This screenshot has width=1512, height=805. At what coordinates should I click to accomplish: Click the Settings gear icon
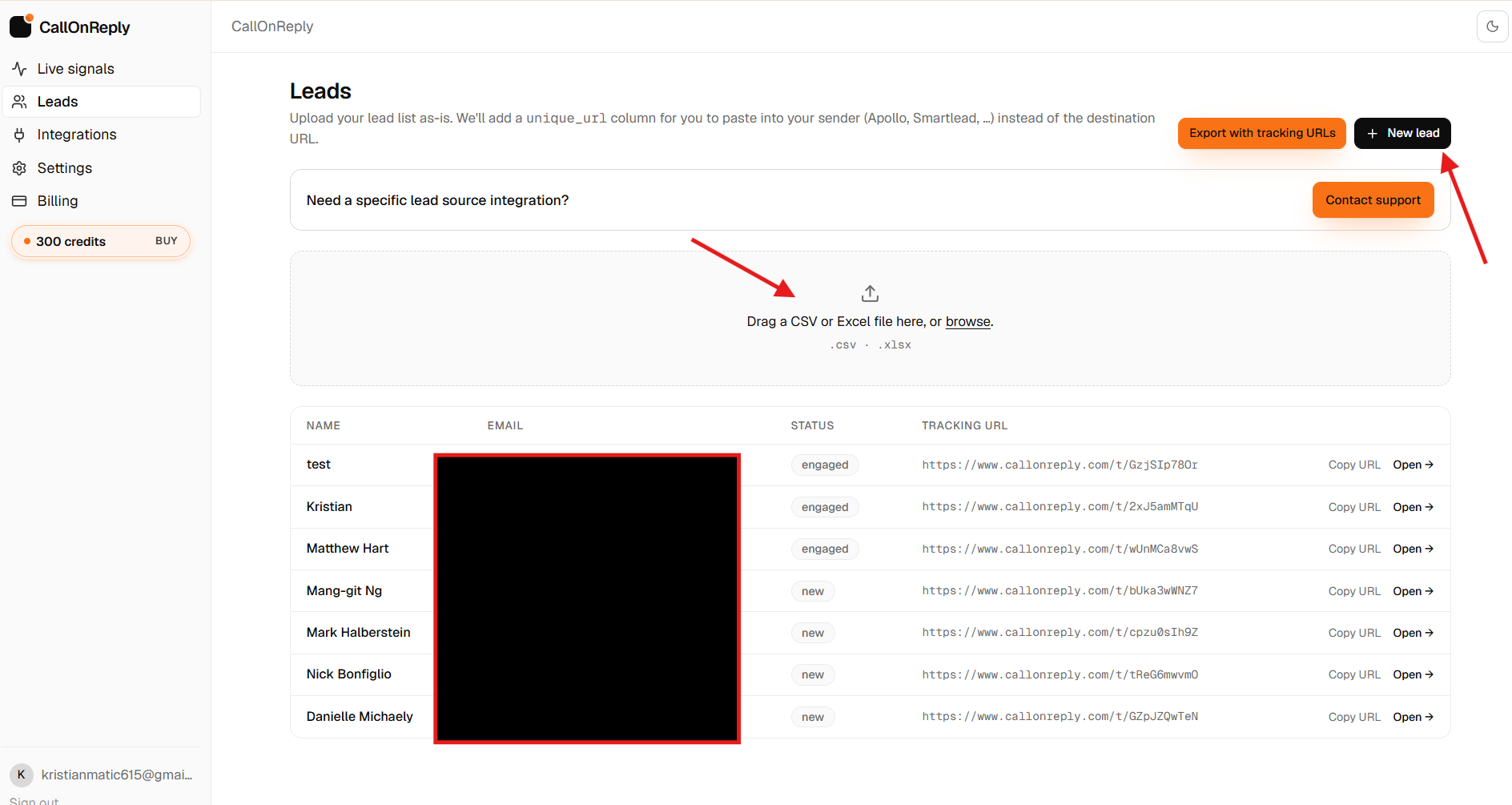(x=20, y=168)
